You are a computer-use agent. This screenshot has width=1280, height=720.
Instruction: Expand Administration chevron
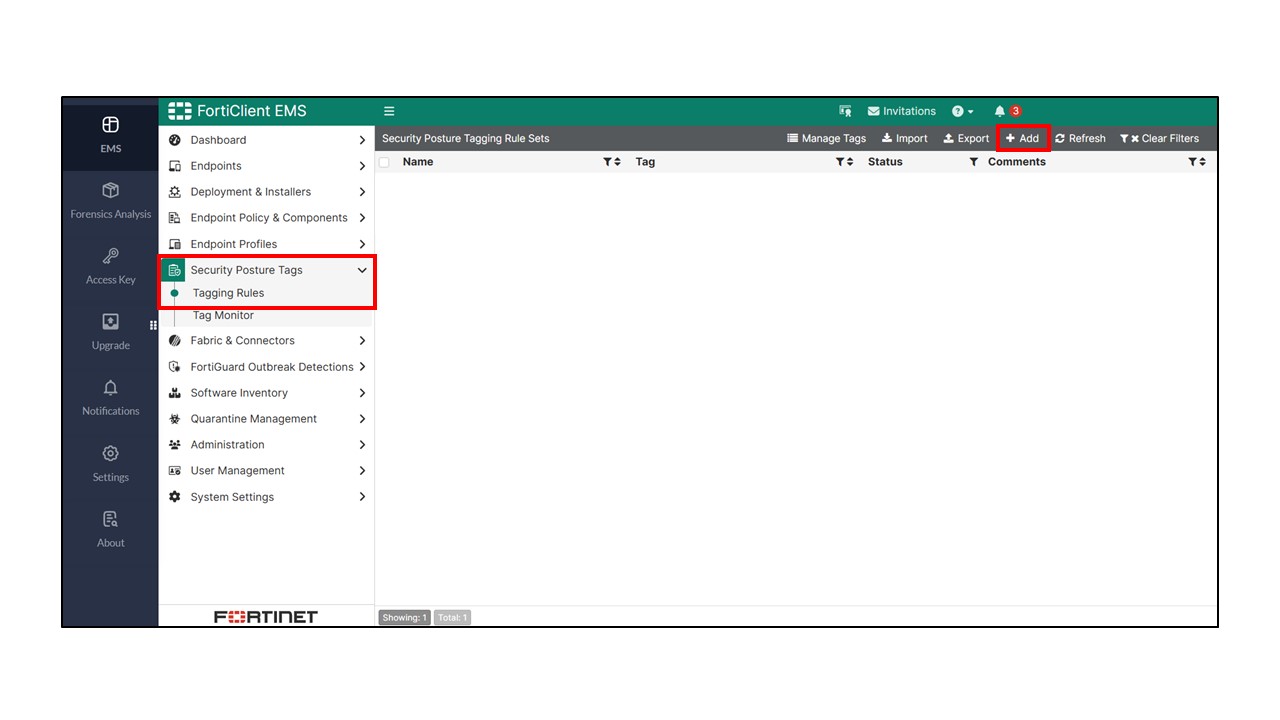click(x=362, y=445)
